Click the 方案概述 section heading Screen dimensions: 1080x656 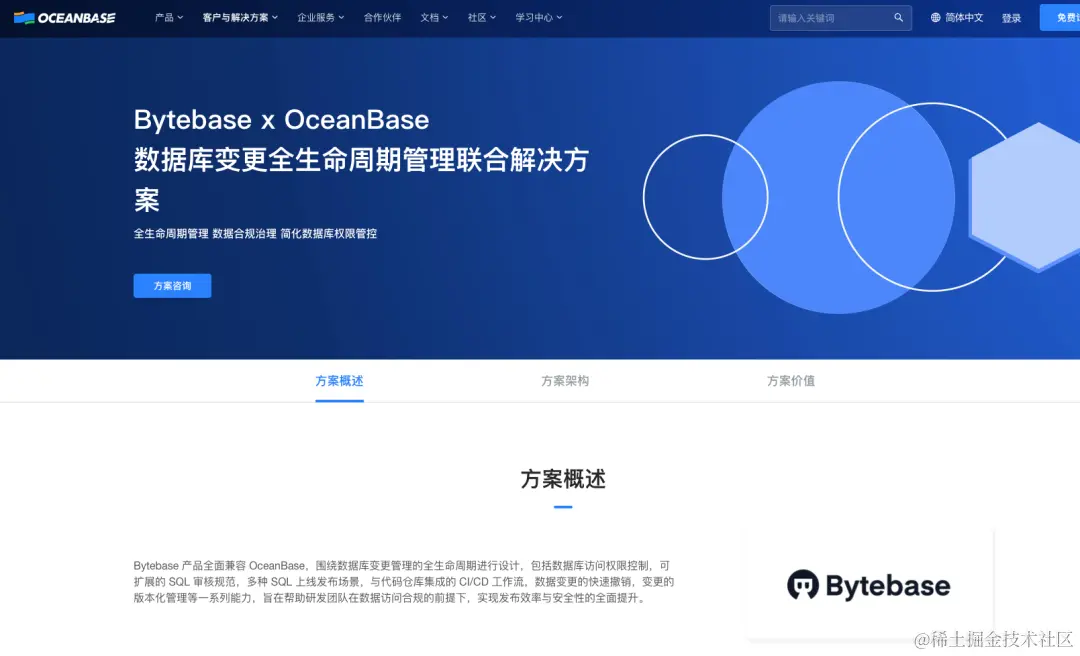563,479
